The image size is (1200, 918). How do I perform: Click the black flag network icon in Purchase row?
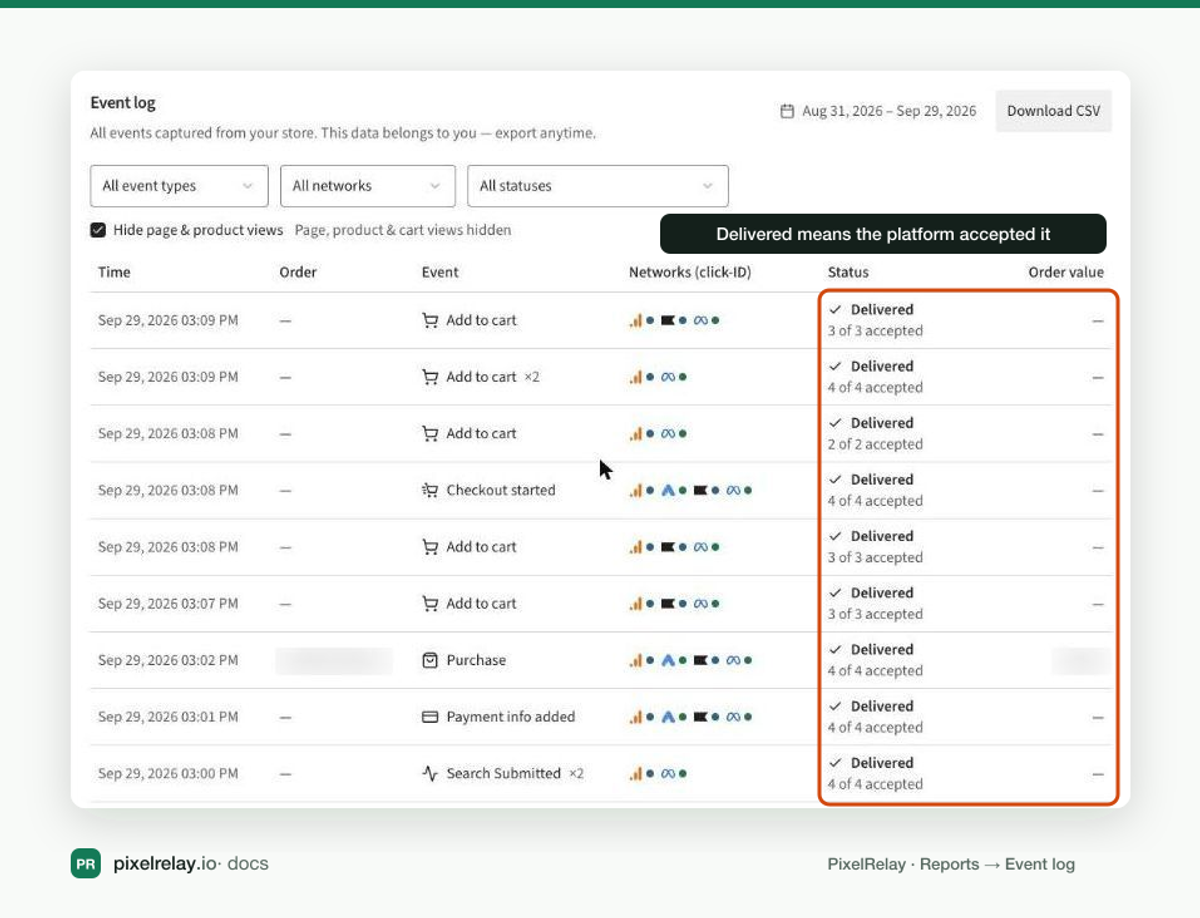[701, 661]
